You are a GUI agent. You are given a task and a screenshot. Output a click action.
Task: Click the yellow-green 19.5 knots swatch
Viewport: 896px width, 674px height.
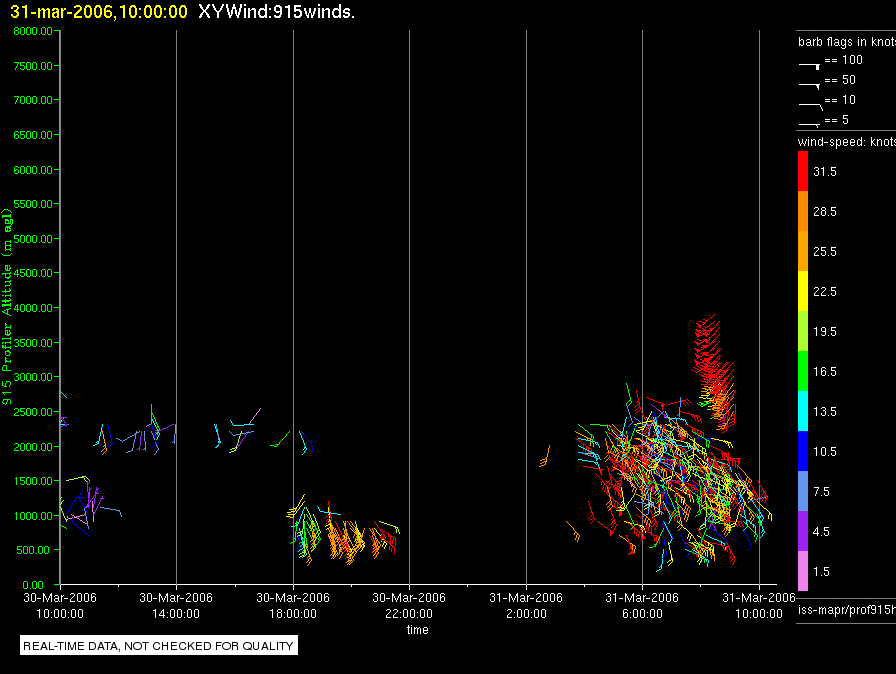(x=803, y=331)
